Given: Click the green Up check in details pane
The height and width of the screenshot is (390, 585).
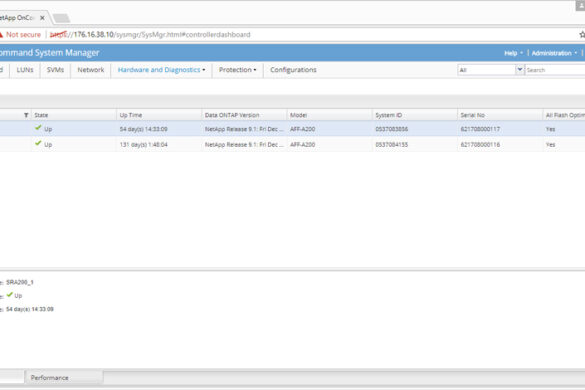Looking at the screenshot, I should [10, 294].
